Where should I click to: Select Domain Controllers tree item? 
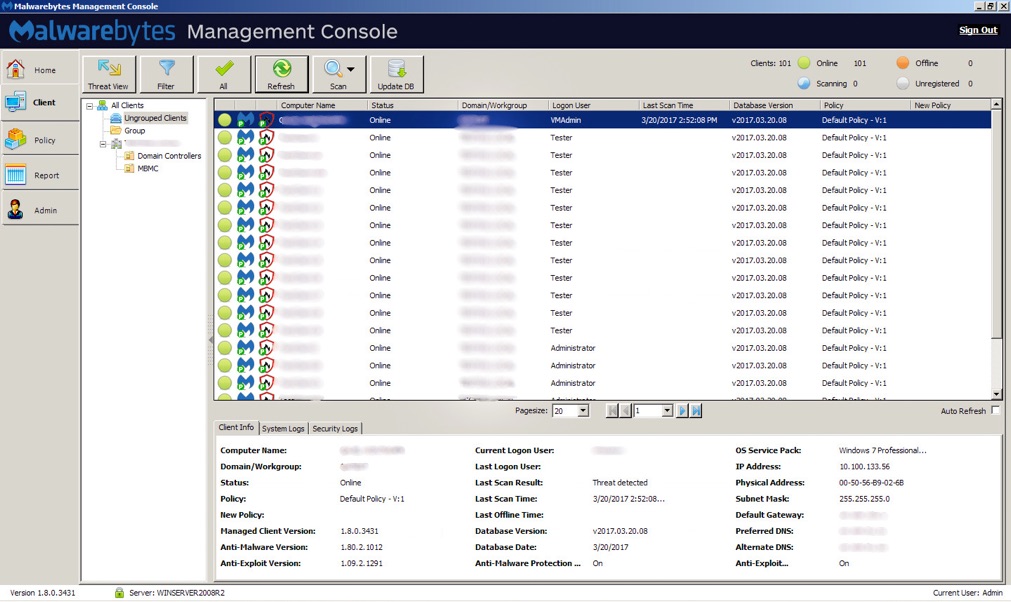(x=169, y=156)
